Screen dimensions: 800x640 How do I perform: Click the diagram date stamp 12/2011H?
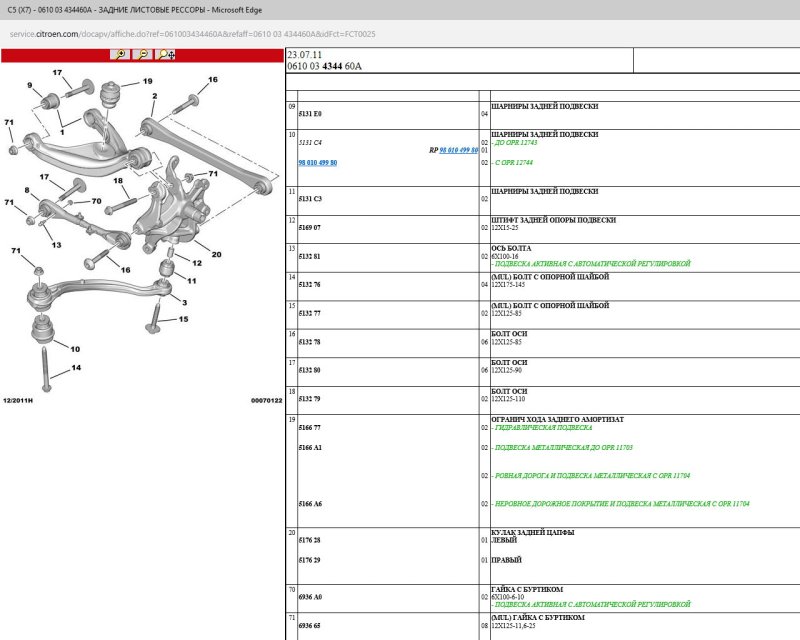(18, 401)
